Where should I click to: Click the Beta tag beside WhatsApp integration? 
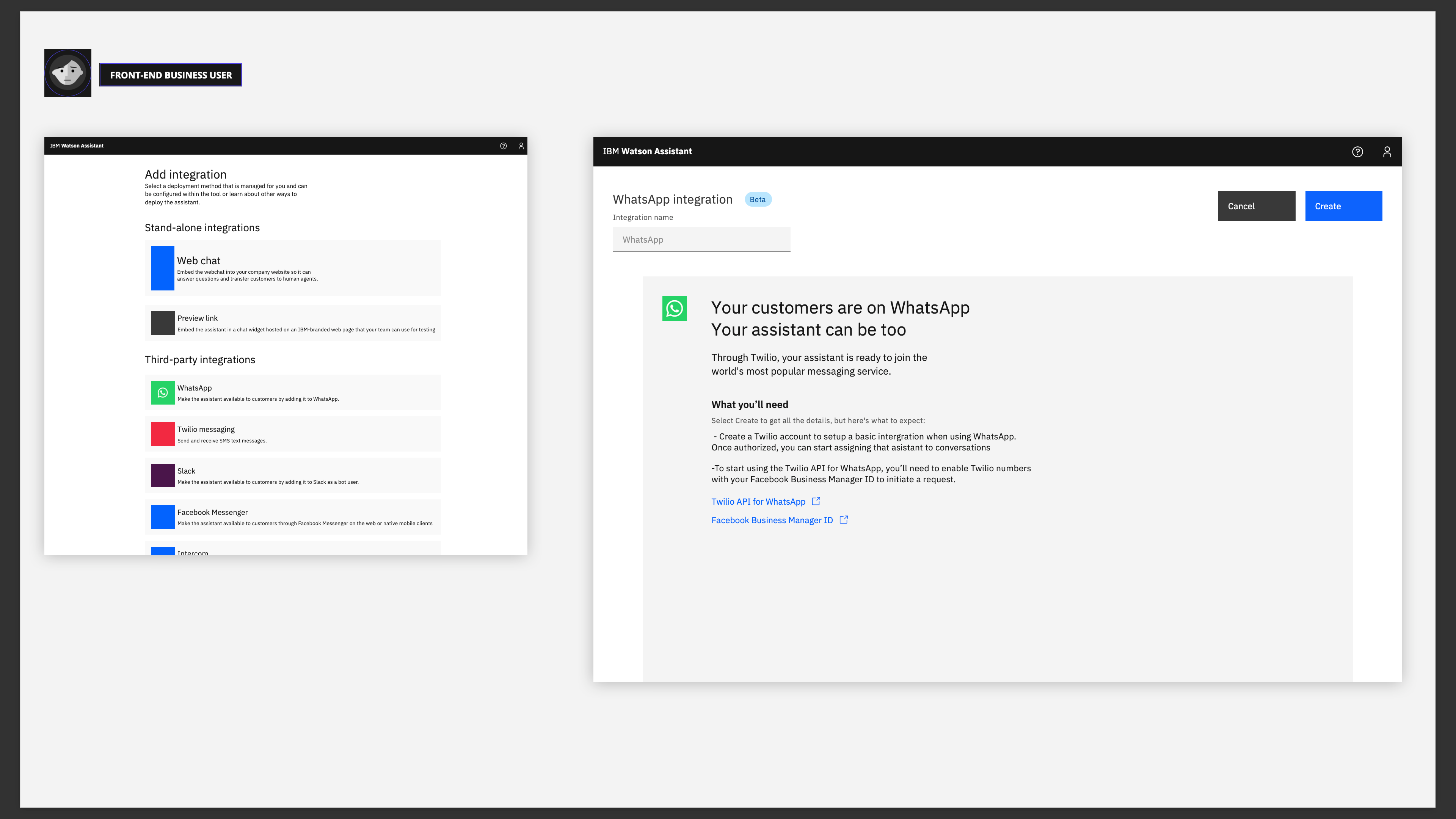pos(758,199)
